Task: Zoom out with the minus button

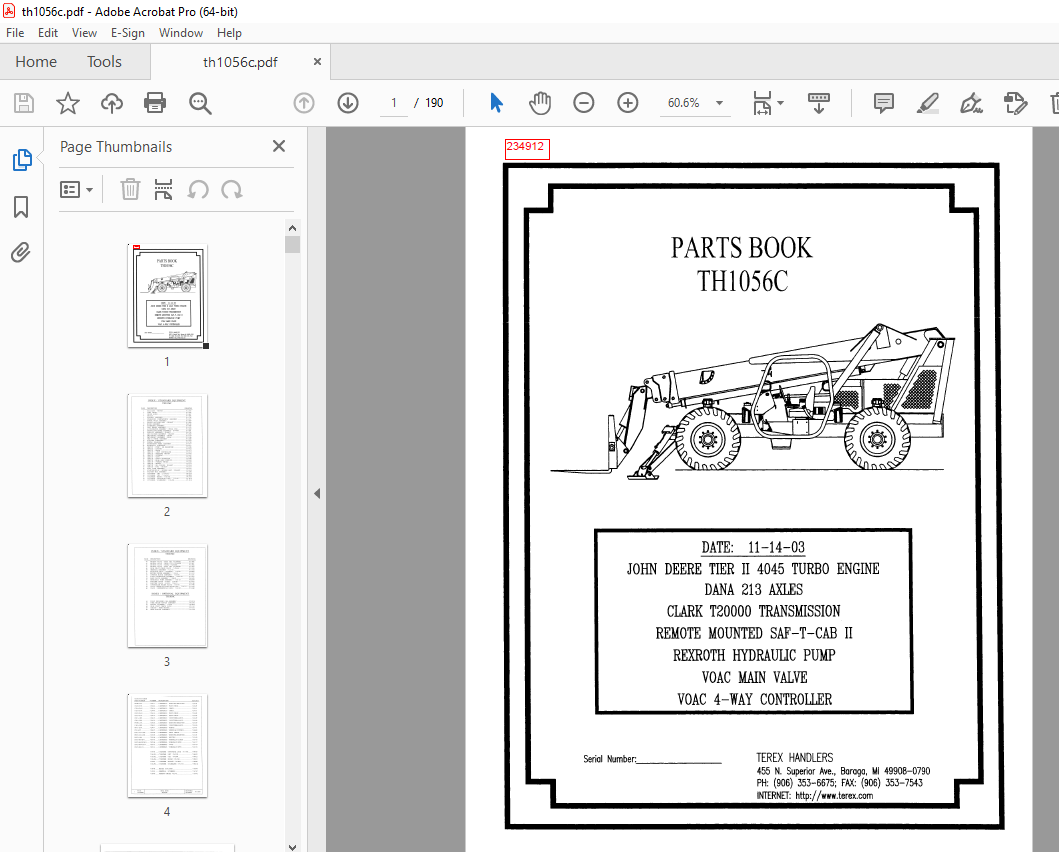Action: 584,103
